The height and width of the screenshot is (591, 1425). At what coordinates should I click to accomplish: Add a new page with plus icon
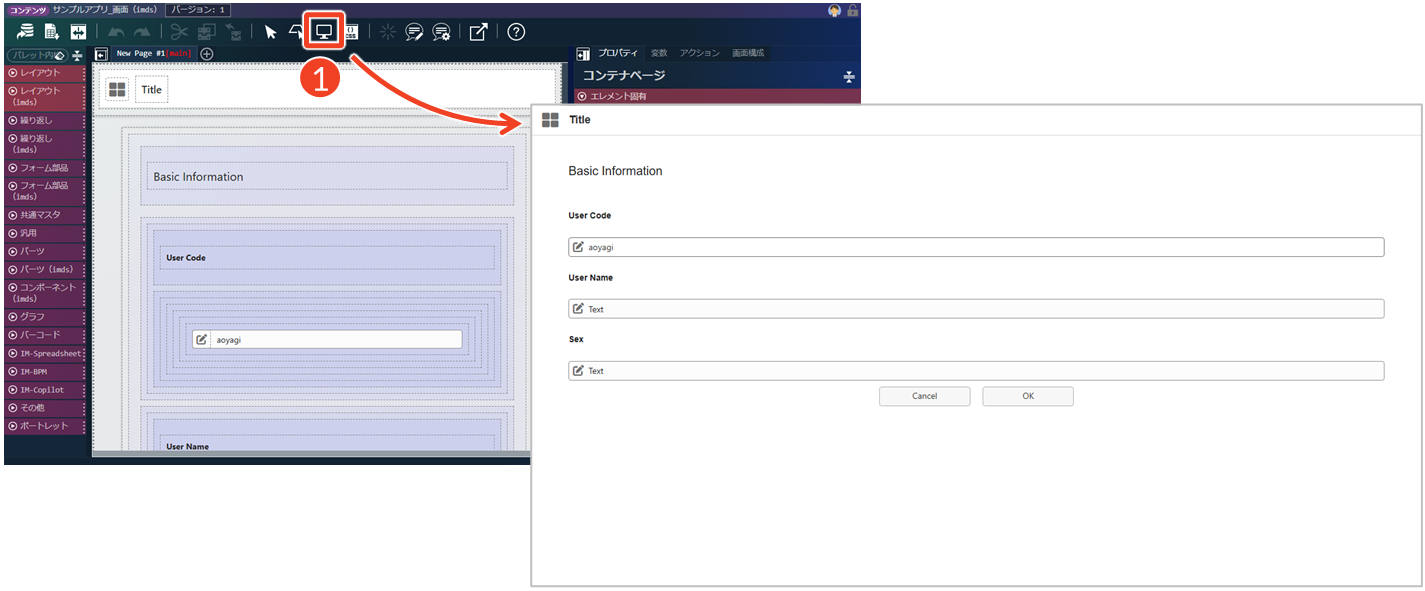(206, 54)
